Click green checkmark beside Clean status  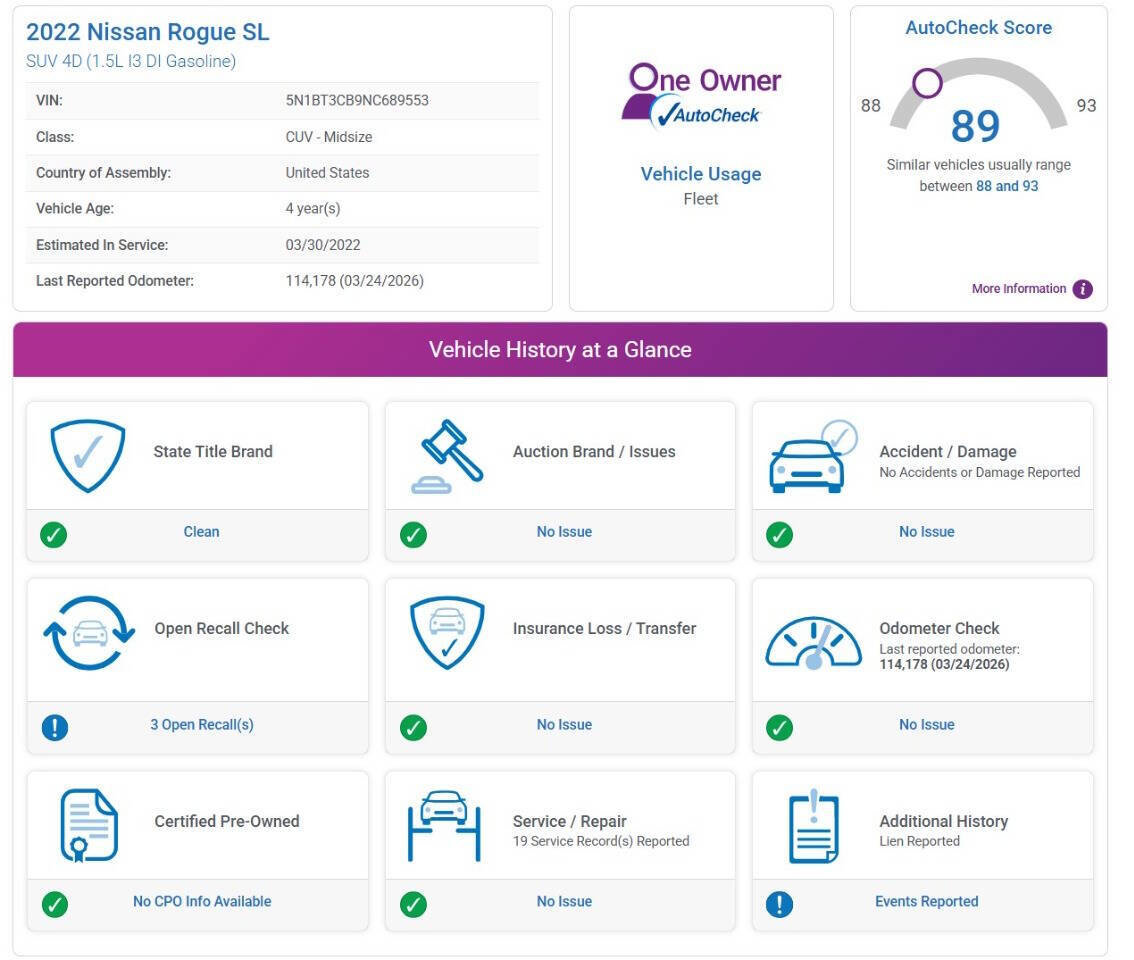click(x=54, y=535)
